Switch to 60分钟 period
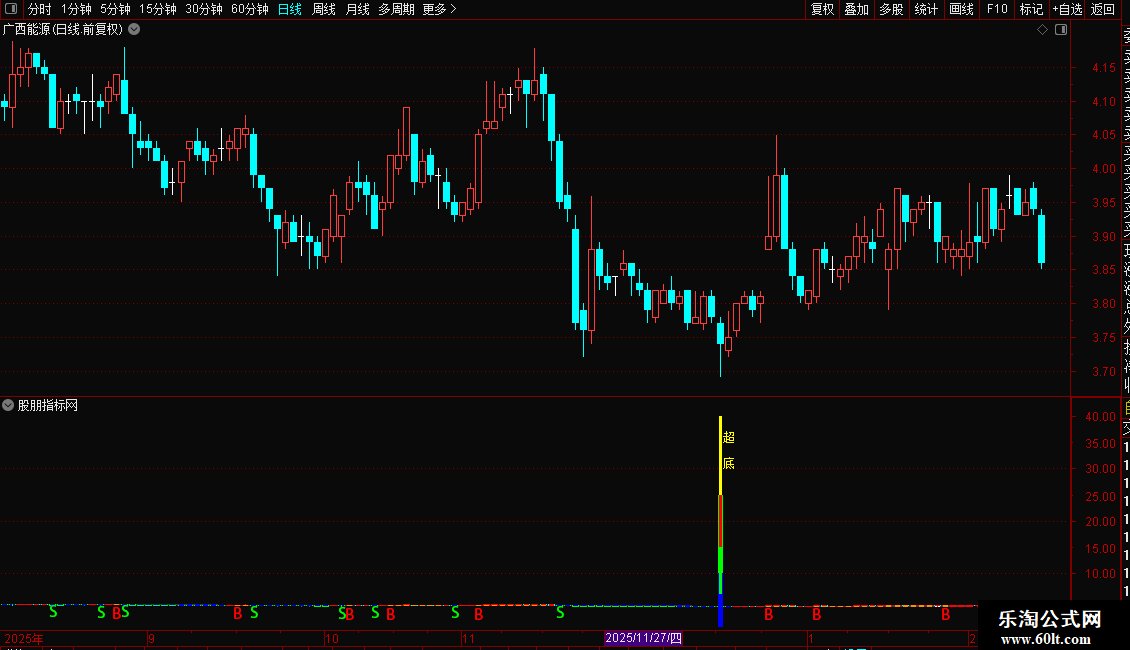Screen dimensions: 1130x650 coord(249,9)
